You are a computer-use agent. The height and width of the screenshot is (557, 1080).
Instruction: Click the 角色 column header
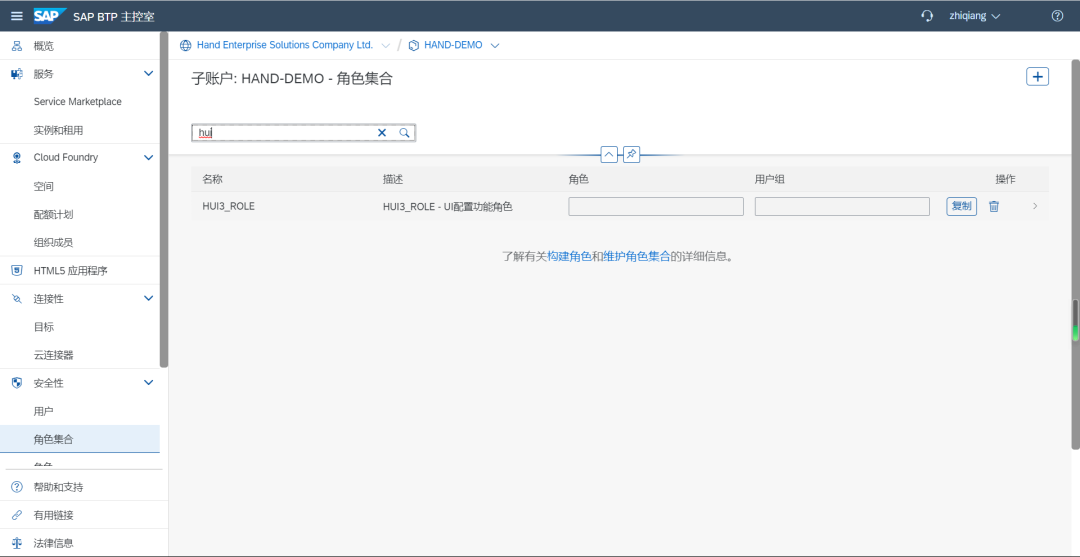(578, 179)
